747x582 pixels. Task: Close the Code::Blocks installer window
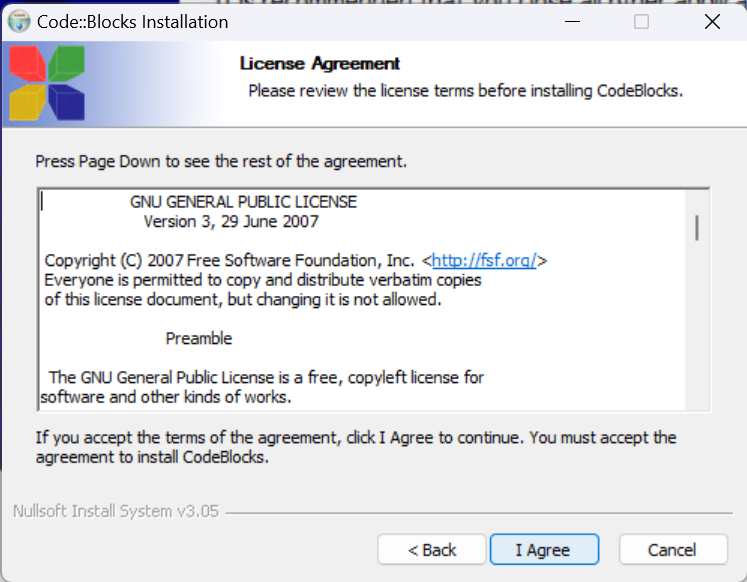712,21
